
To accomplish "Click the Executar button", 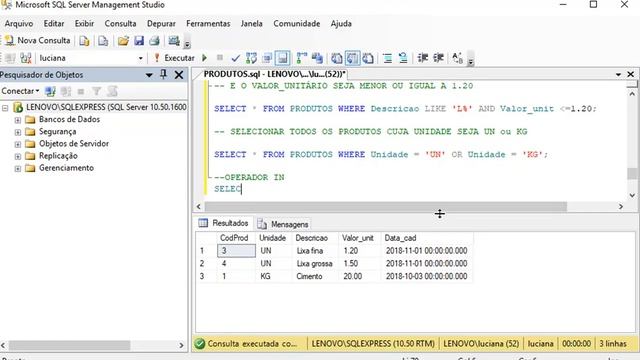I will [x=174, y=58].
